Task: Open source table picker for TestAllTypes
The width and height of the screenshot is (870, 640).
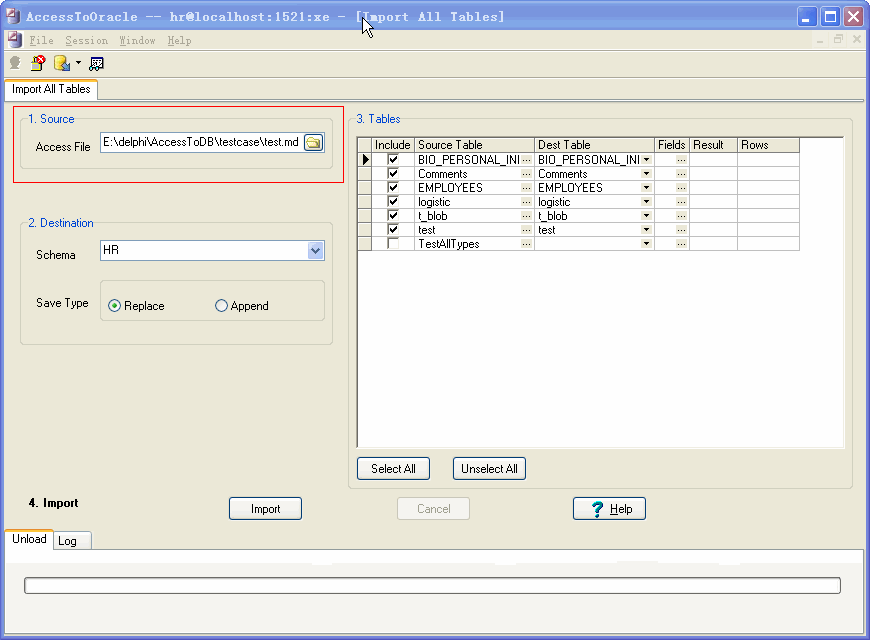Action: 526,244
